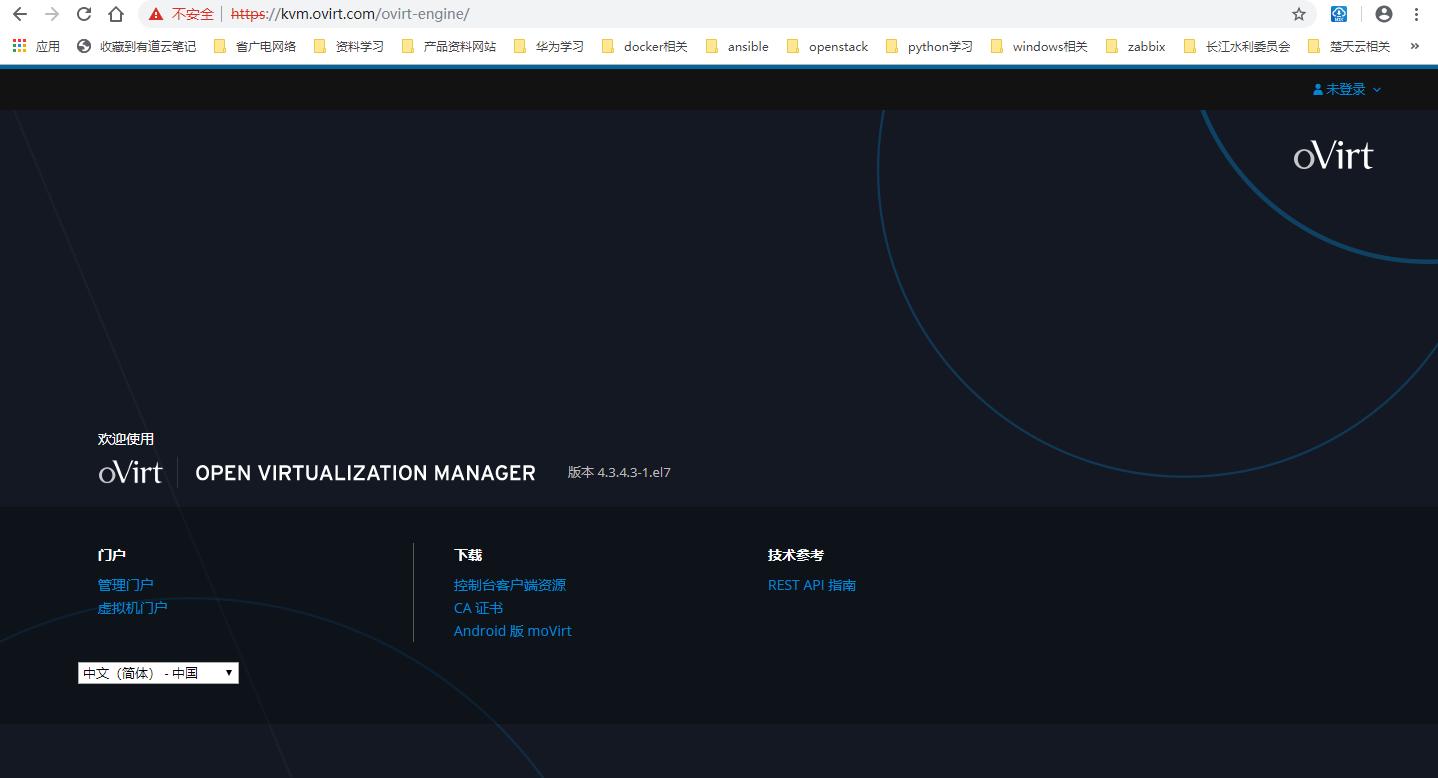
Task: Click the 下载 section heading
Action: click(468, 555)
